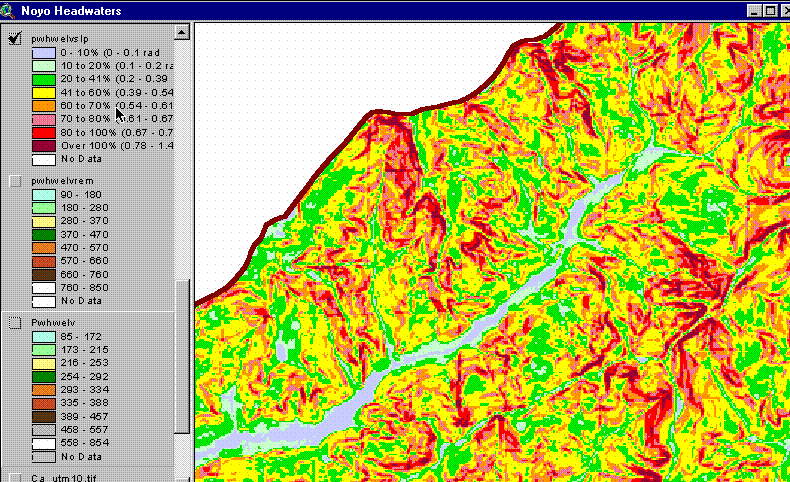
Task: Click the '660 - 760' legend label
Action: click(x=85, y=274)
